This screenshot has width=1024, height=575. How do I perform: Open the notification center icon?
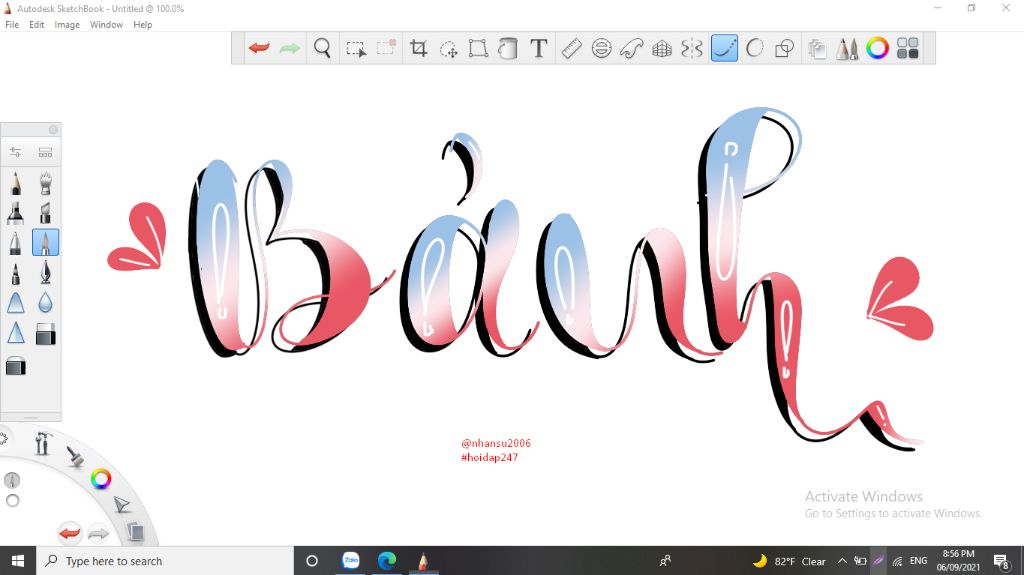1001,561
